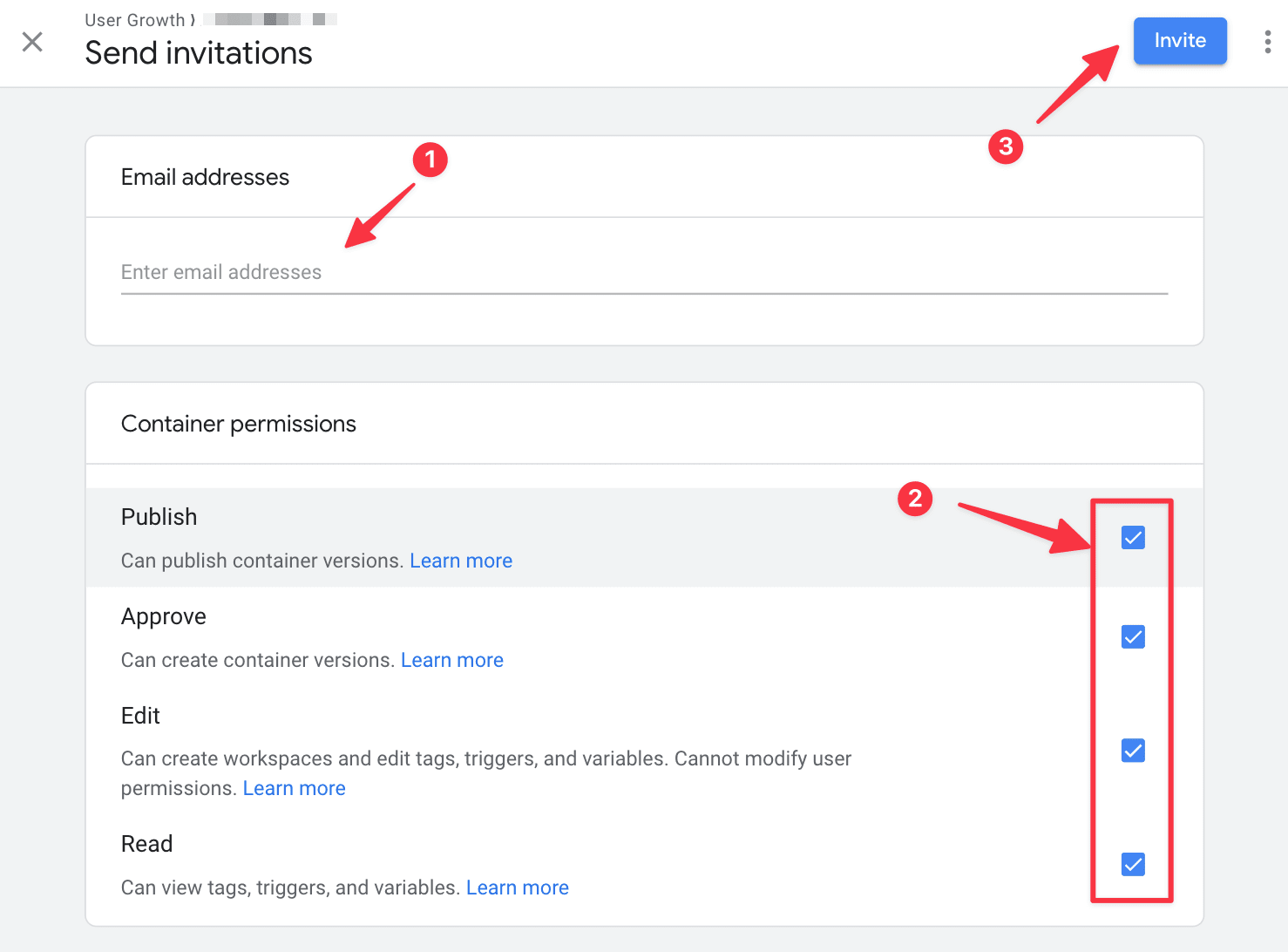Open Learn more about publishing versions

(x=461, y=561)
